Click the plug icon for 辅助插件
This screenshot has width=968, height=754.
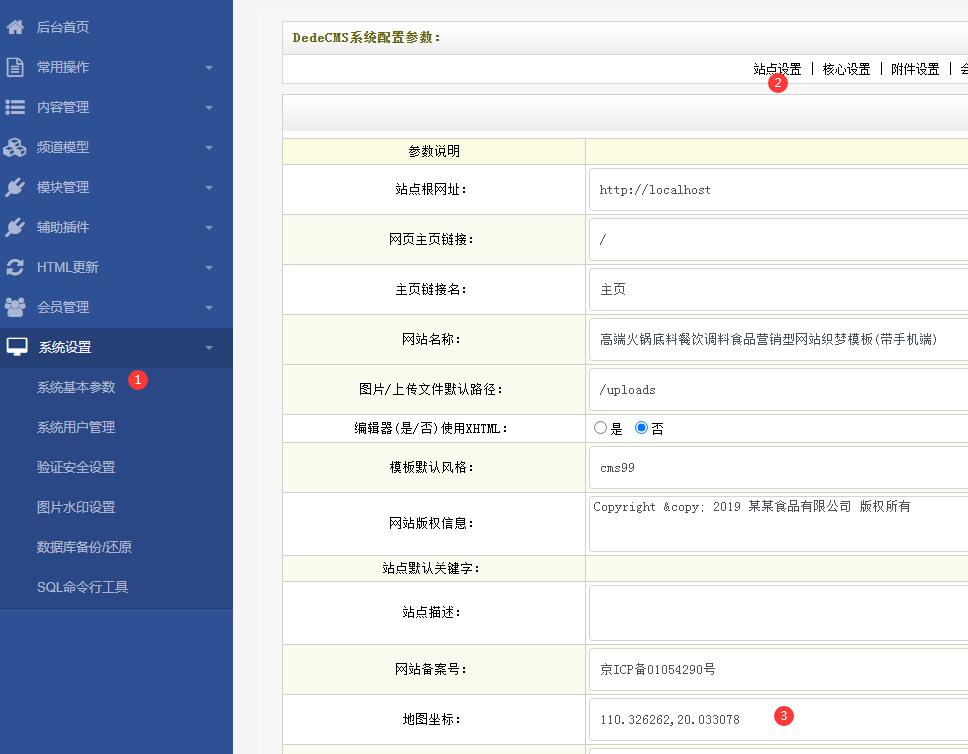coord(15,227)
